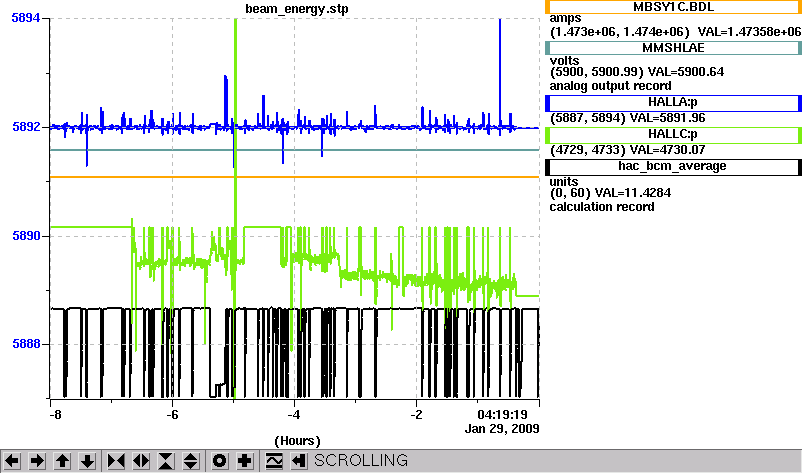The height and width of the screenshot is (473, 802).
Task: Select the hac_bcm_average curve legend
Action: (673, 167)
